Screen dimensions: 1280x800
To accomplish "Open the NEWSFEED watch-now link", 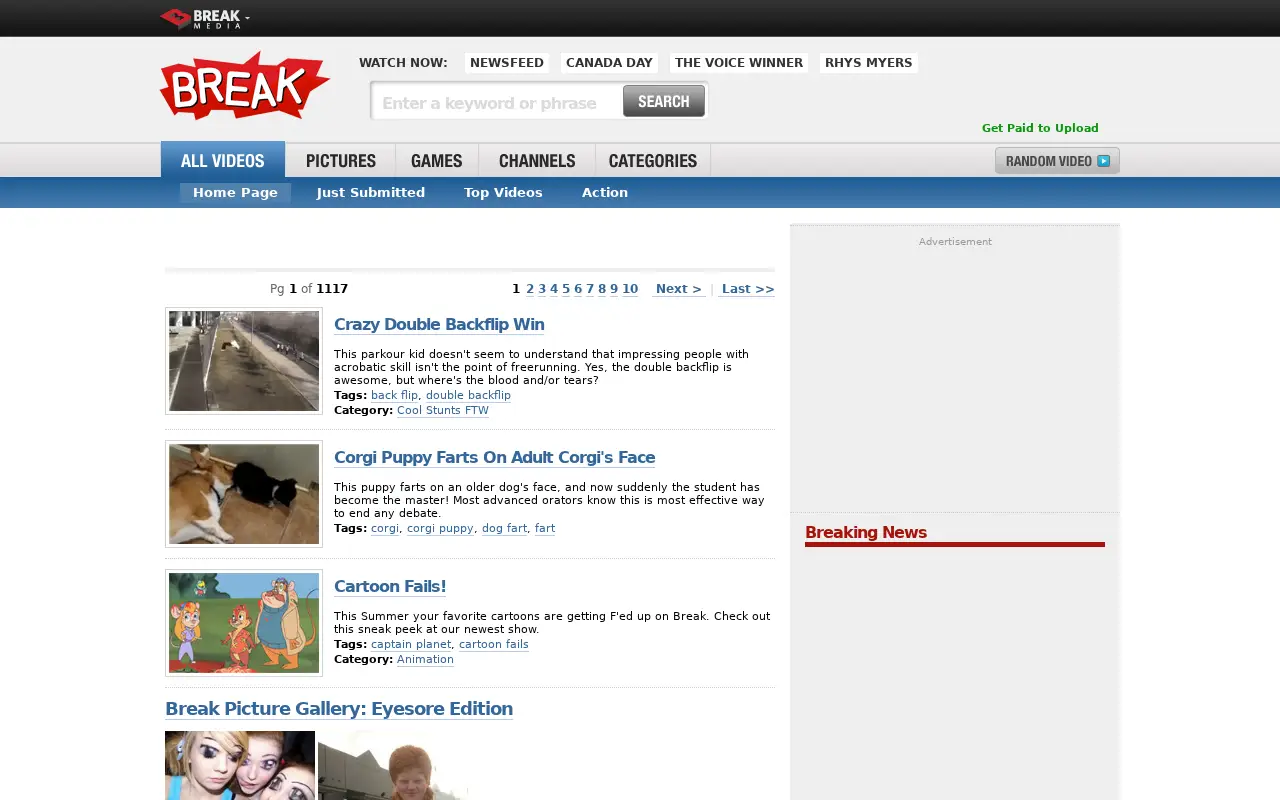I will (507, 63).
